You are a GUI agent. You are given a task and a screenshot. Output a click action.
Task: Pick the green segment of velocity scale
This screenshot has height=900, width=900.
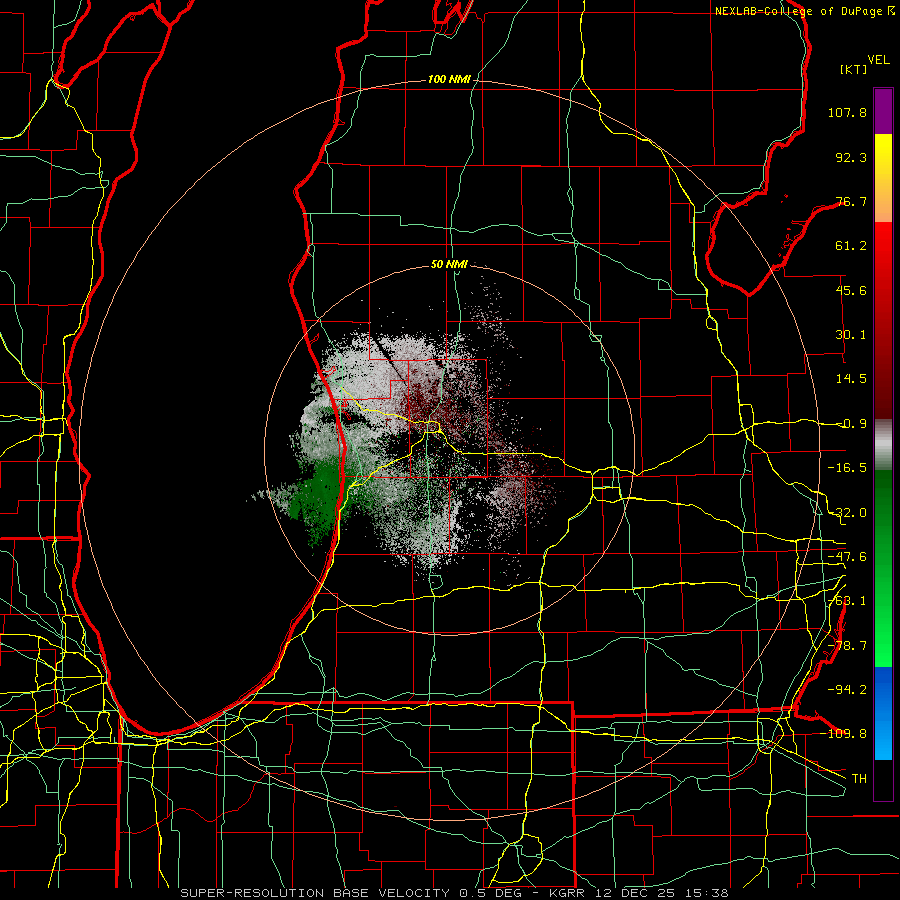point(883,568)
